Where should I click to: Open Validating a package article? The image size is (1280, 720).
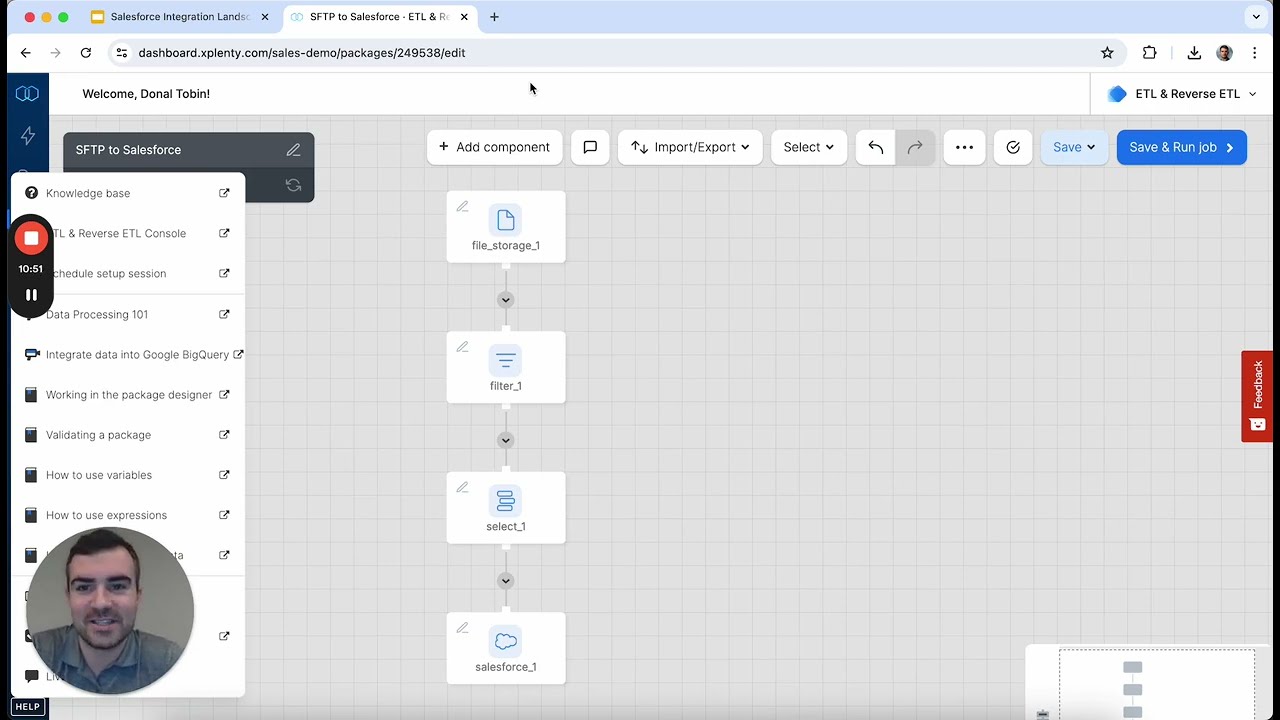[128, 435]
